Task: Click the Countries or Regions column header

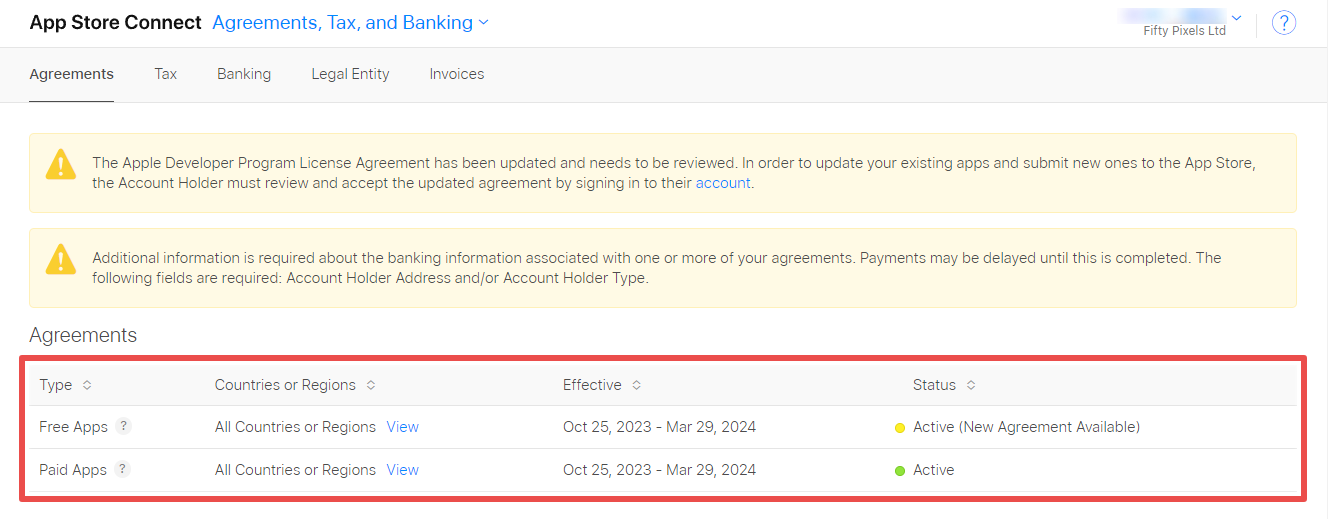Action: point(285,385)
